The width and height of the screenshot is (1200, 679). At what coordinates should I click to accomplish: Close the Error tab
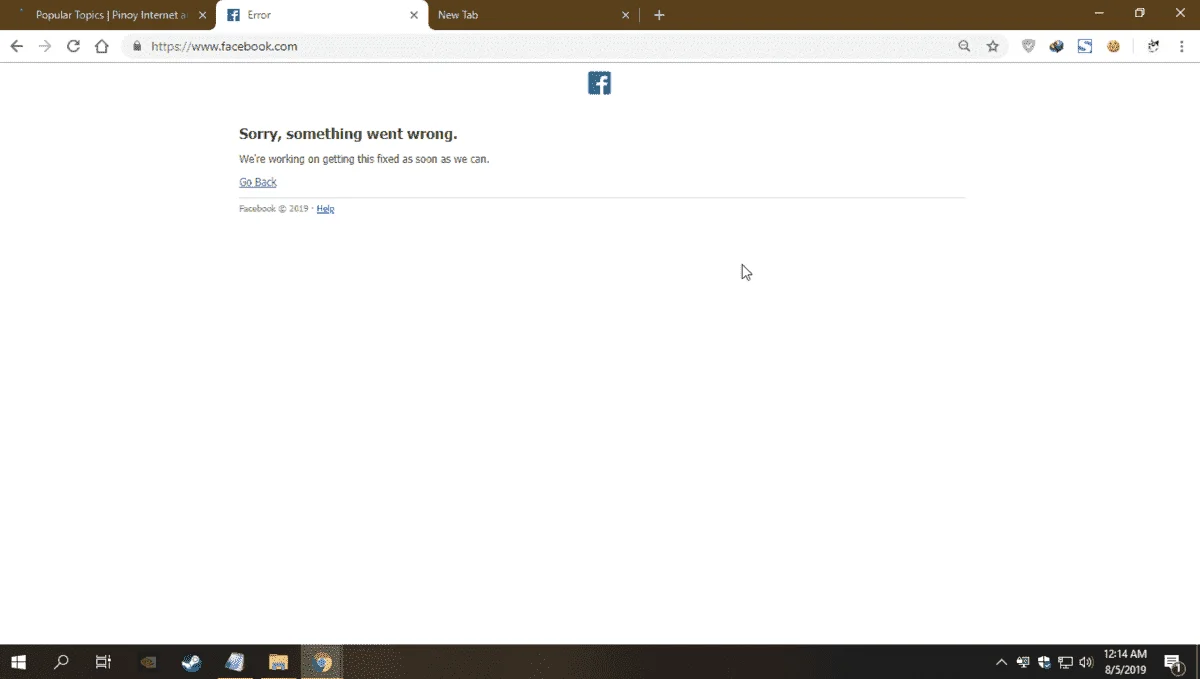[x=414, y=15]
